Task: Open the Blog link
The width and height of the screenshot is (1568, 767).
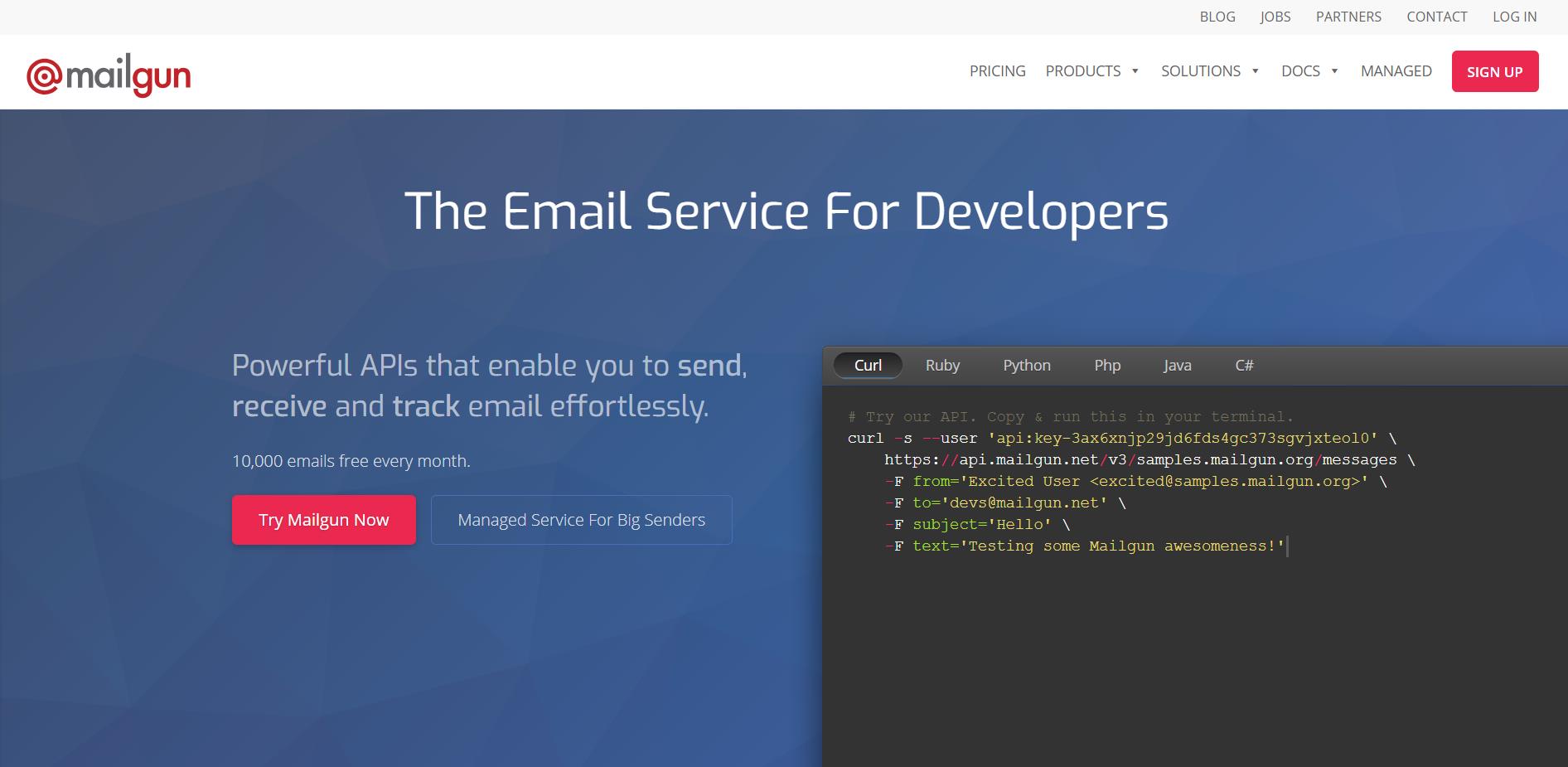Action: (x=1217, y=17)
